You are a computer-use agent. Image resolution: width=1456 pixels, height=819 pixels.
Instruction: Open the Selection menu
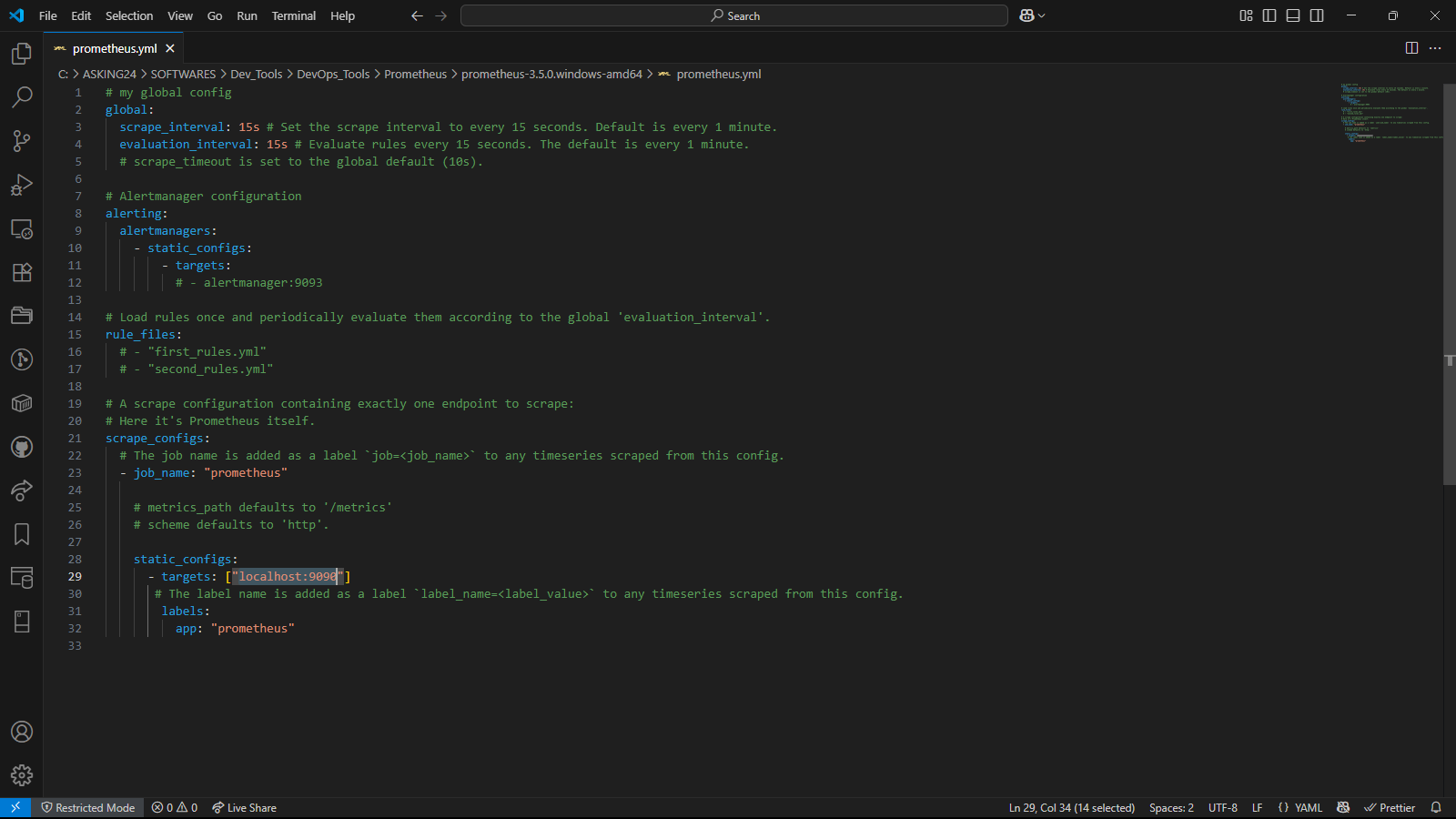(129, 15)
